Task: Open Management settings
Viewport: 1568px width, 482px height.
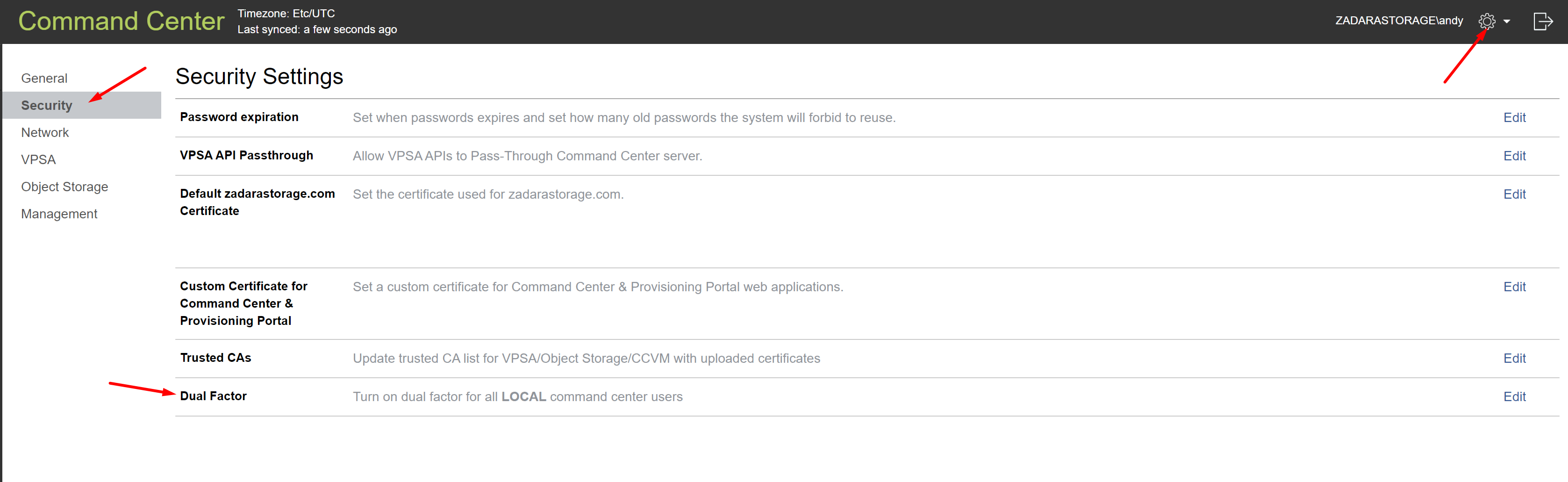Action: click(59, 214)
